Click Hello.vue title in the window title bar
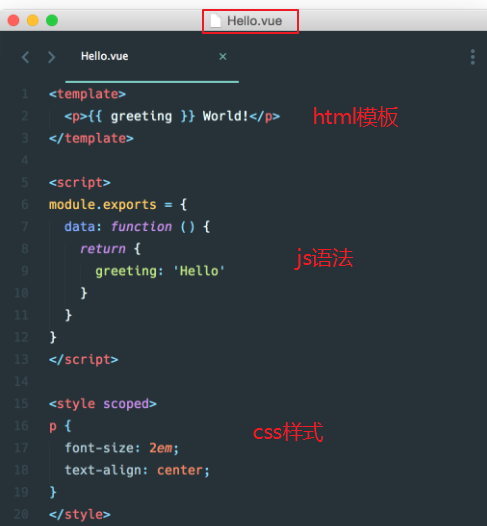Screen dimensions: 487x526 point(255,21)
